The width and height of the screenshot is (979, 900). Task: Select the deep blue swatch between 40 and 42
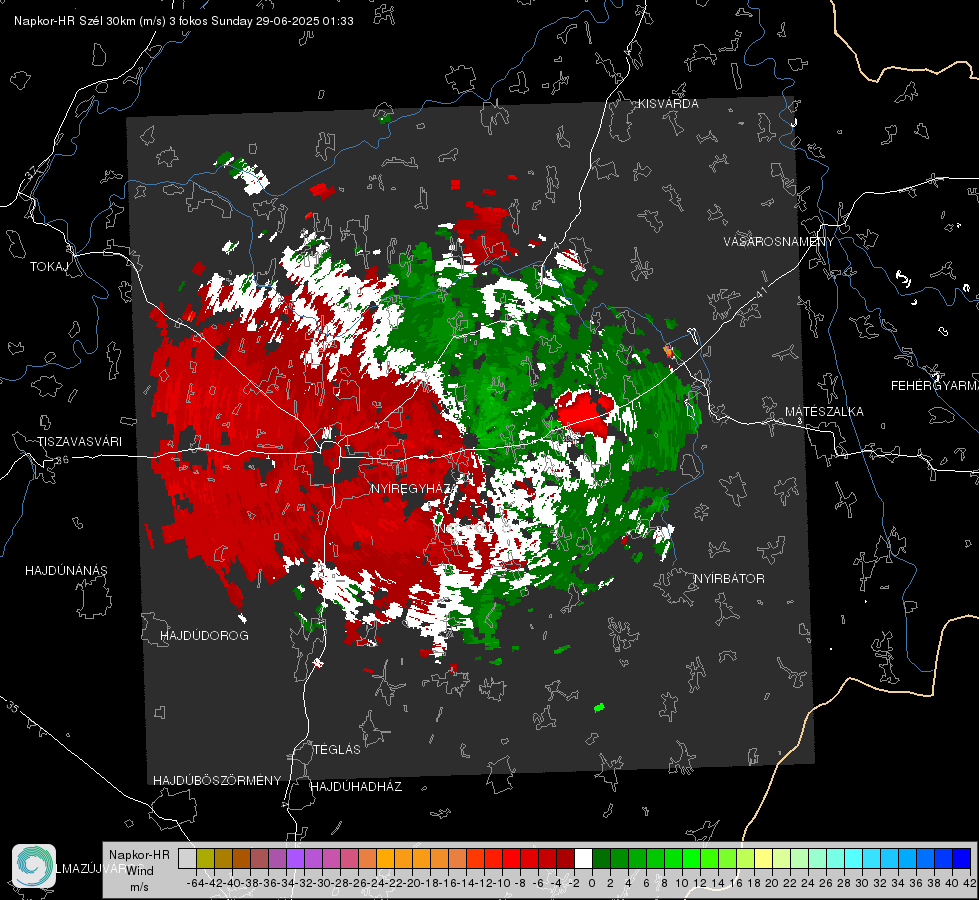961,858
